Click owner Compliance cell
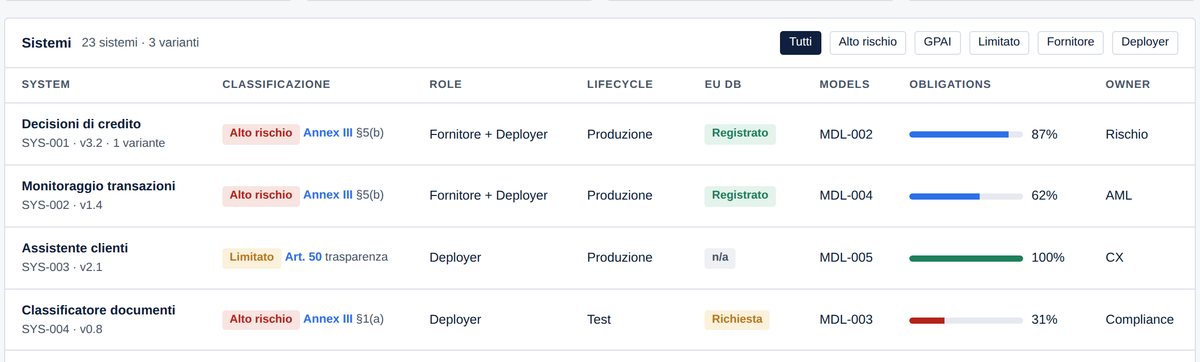 (1139, 320)
